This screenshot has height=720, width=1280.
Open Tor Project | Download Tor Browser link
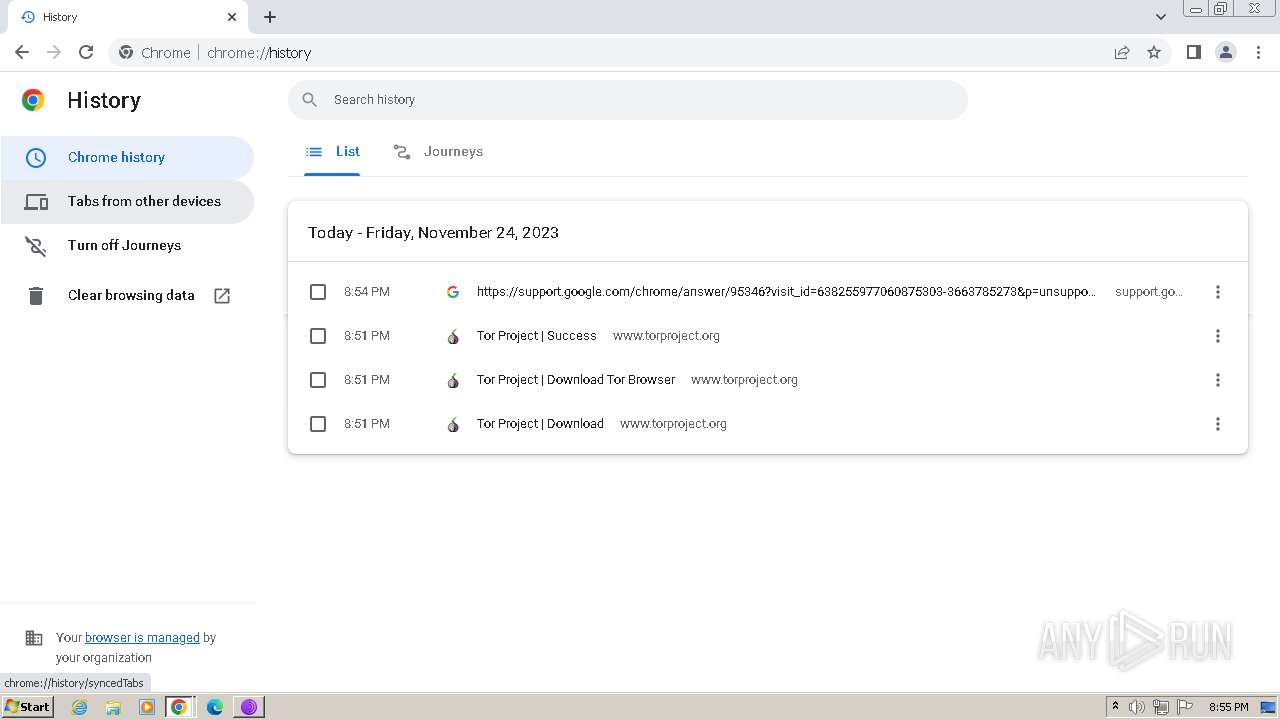(576, 380)
